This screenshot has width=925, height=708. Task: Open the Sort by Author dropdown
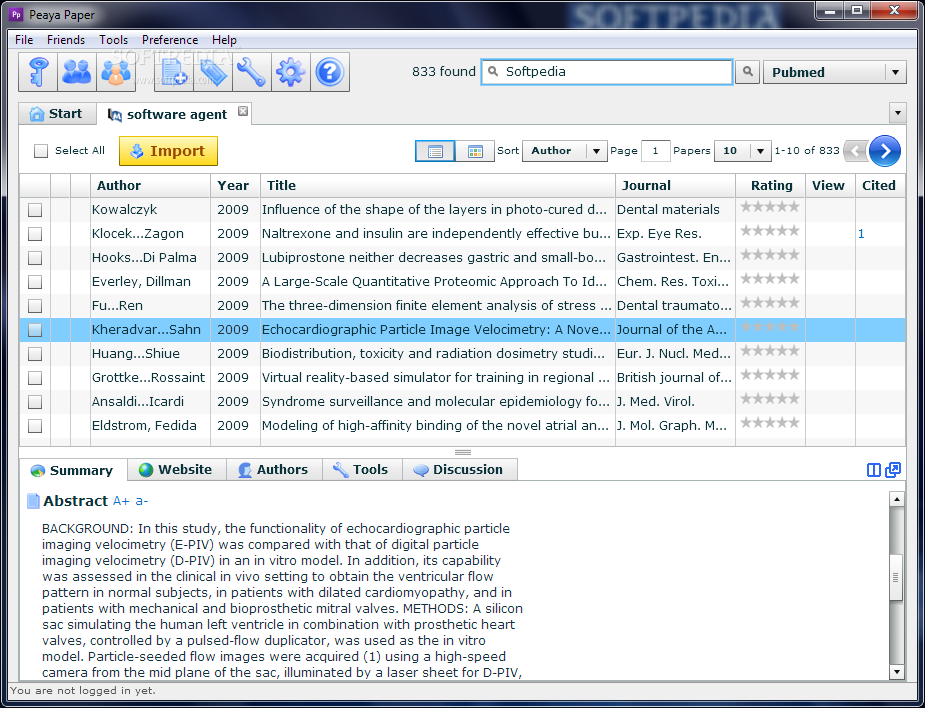pos(564,151)
